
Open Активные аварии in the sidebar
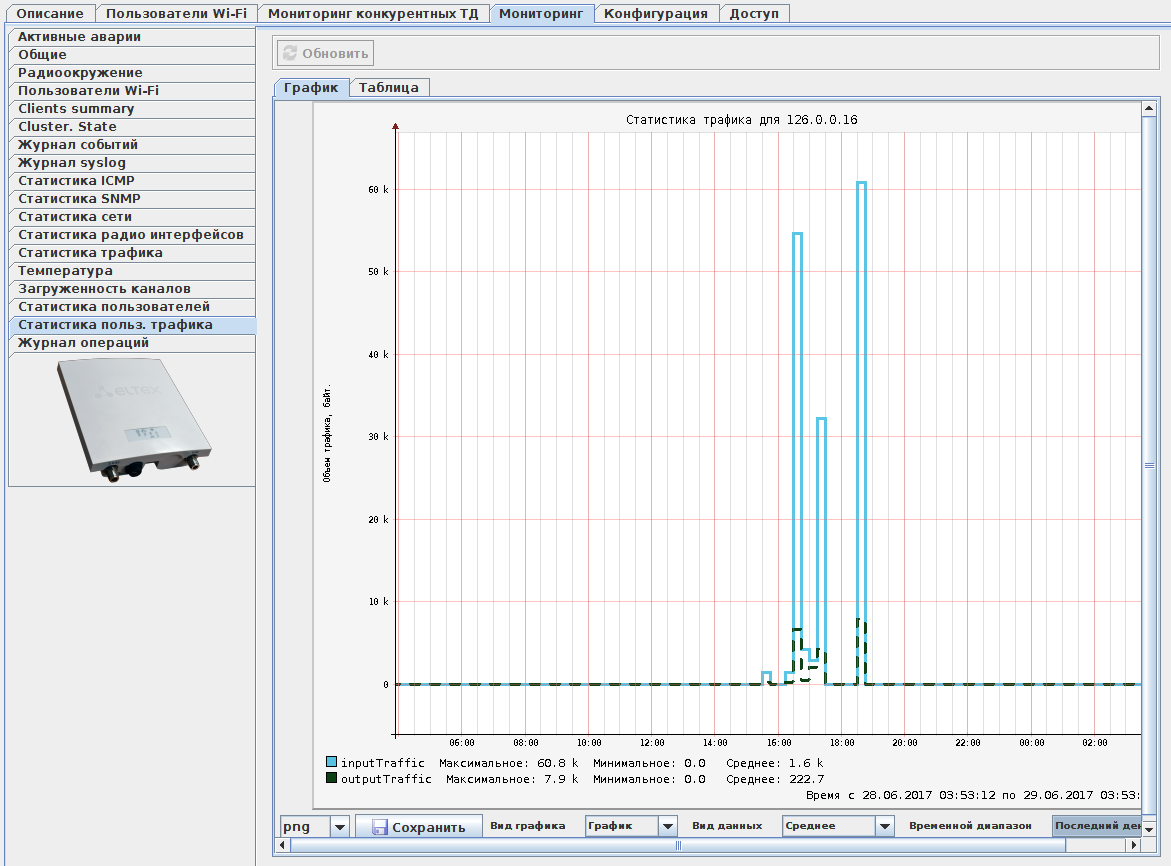pyautogui.click(x=80, y=37)
